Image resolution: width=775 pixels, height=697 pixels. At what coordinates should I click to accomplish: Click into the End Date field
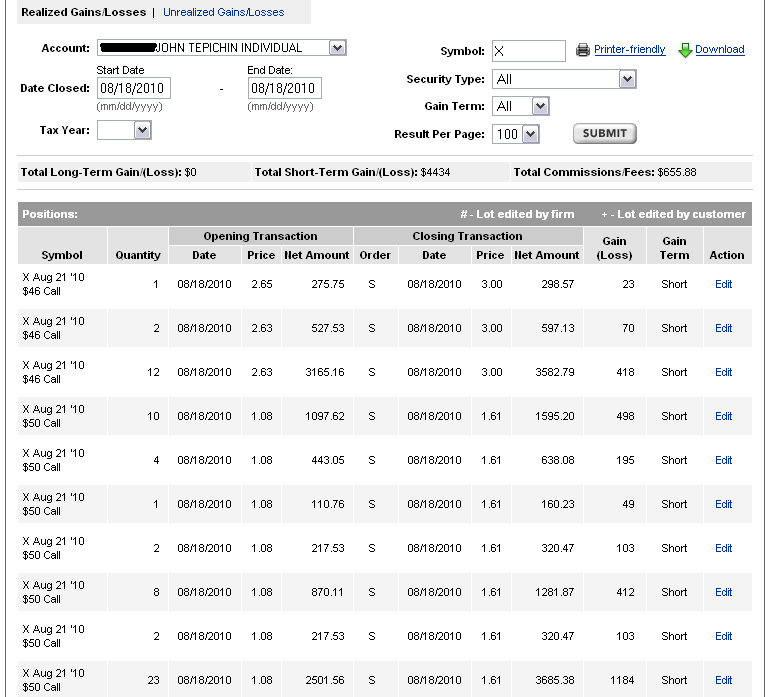[x=283, y=88]
